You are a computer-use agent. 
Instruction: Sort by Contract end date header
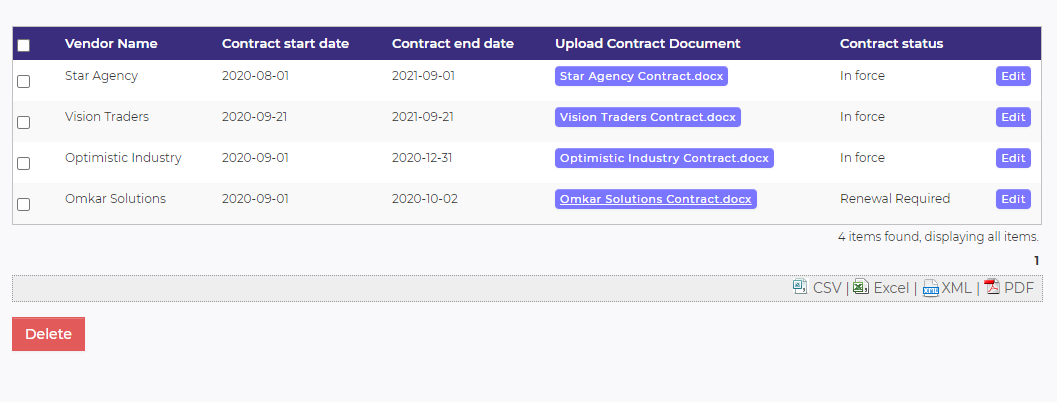[x=452, y=44]
